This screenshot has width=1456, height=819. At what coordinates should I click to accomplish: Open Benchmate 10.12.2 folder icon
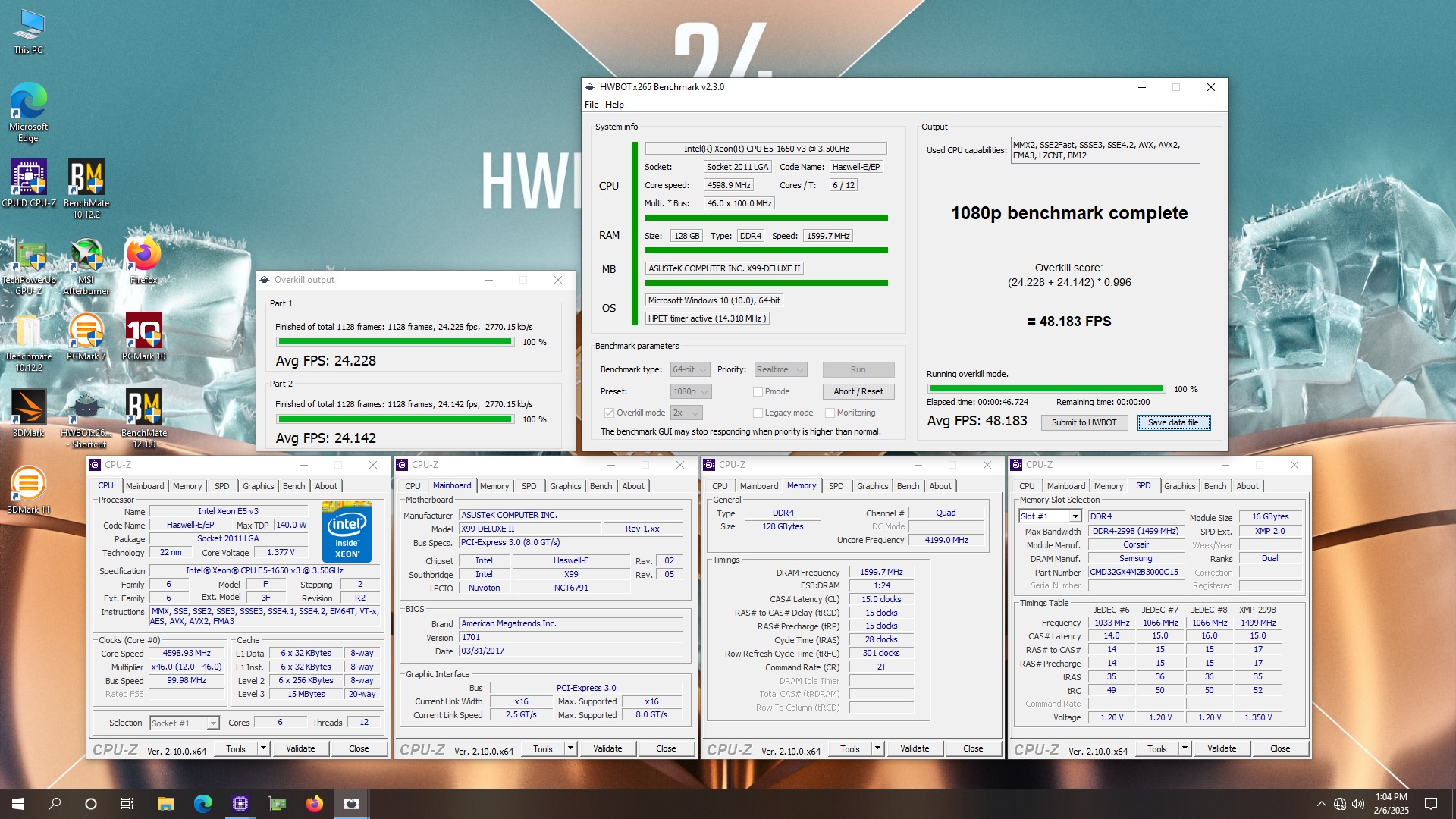pyautogui.click(x=29, y=341)
